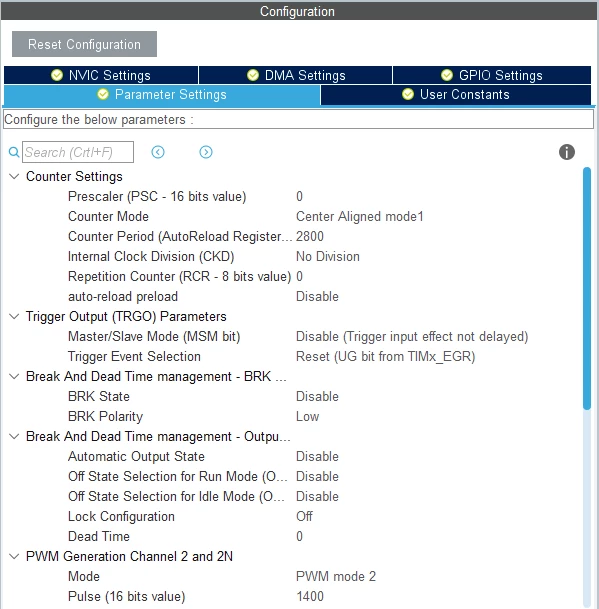Edit the Prescaler value 0

[300, 197]
